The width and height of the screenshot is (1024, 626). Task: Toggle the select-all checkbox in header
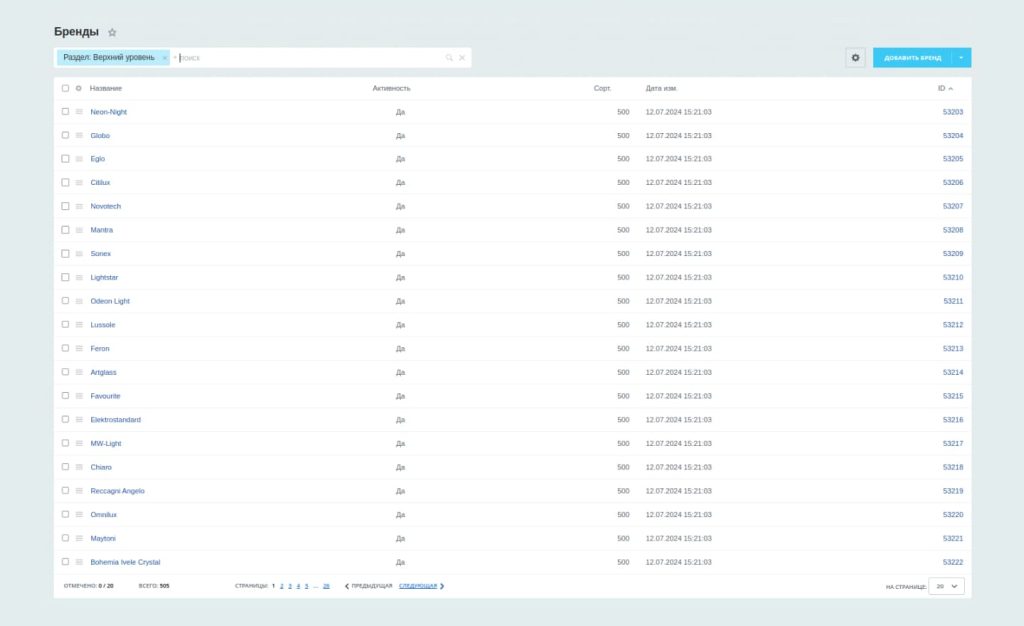click(65, 88)
